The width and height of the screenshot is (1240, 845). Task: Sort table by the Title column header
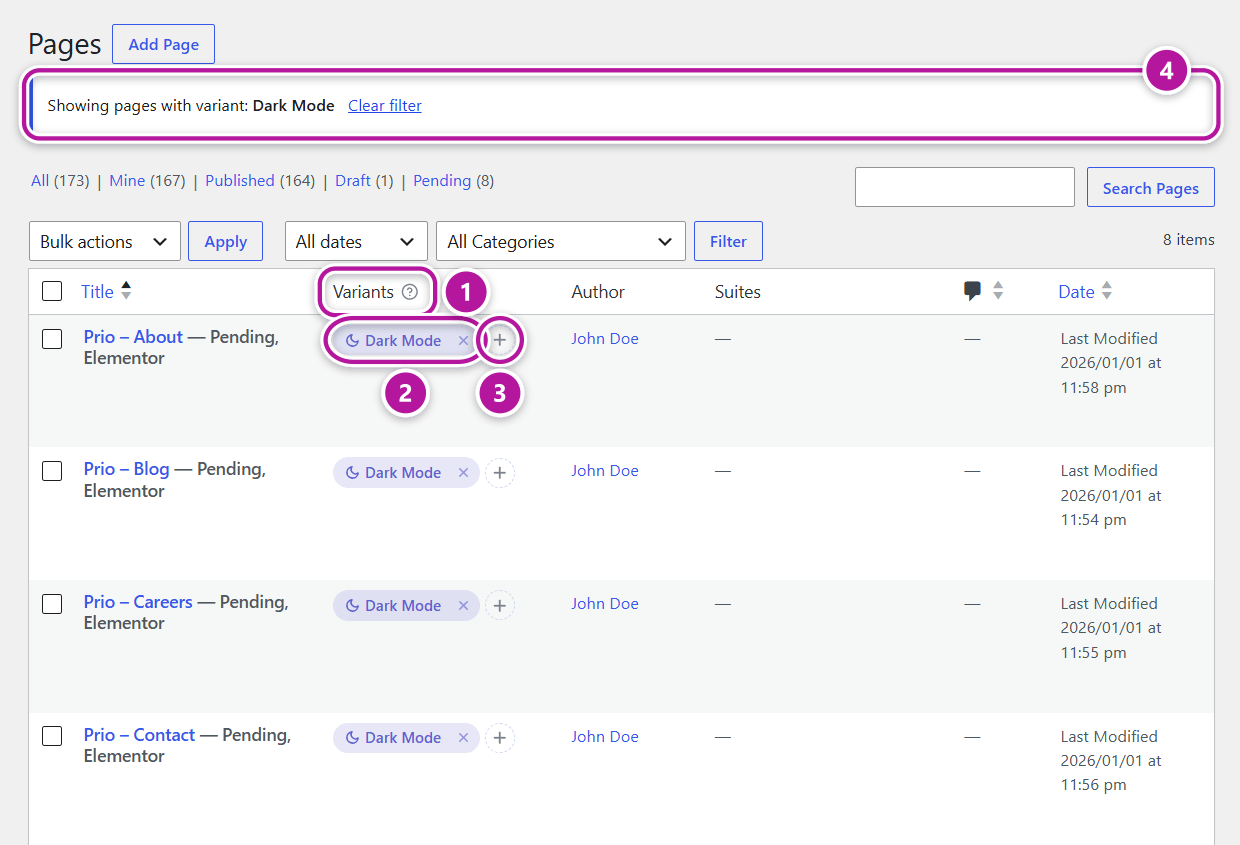97,292
